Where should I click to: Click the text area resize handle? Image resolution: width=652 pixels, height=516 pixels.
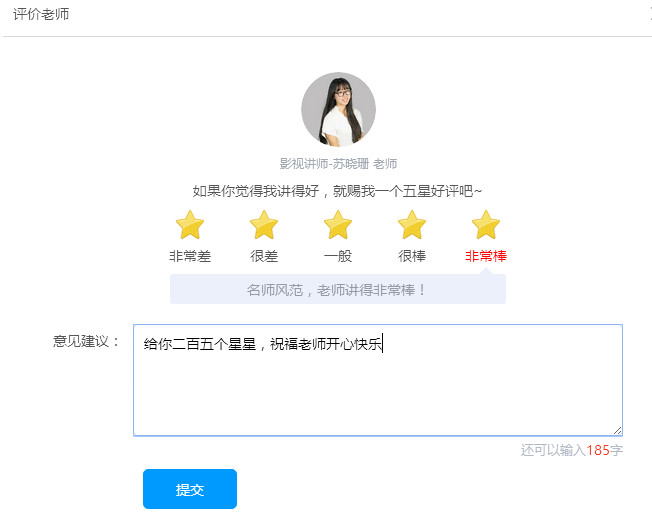pyautogui.click(x=616, y=429)
